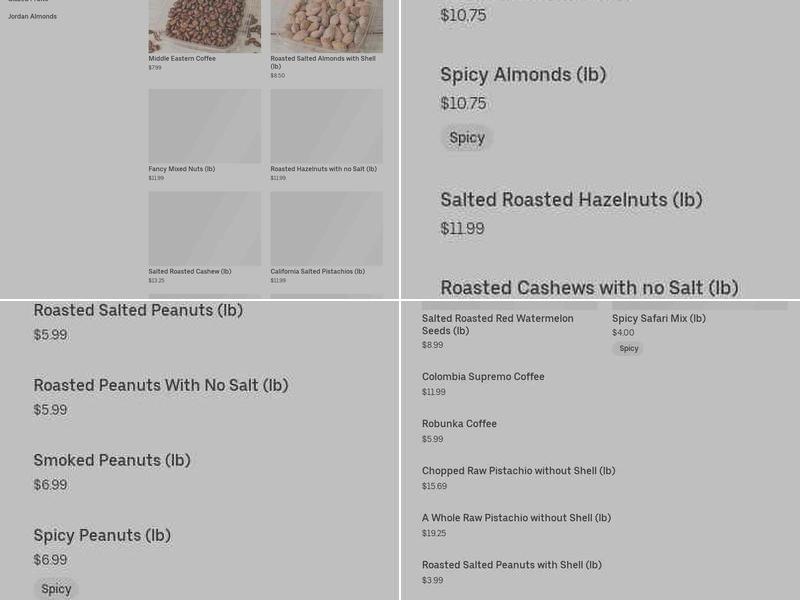Open the Robunka Coffee product entry

[459, 424]
